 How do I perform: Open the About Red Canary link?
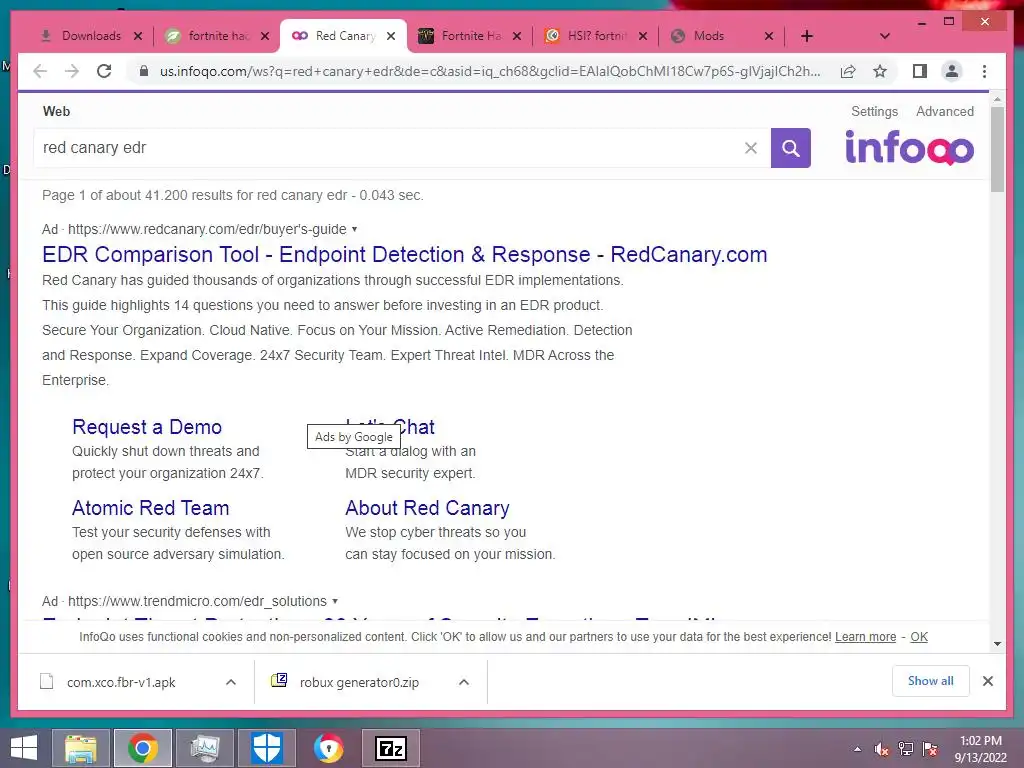(x=427, y=508)
